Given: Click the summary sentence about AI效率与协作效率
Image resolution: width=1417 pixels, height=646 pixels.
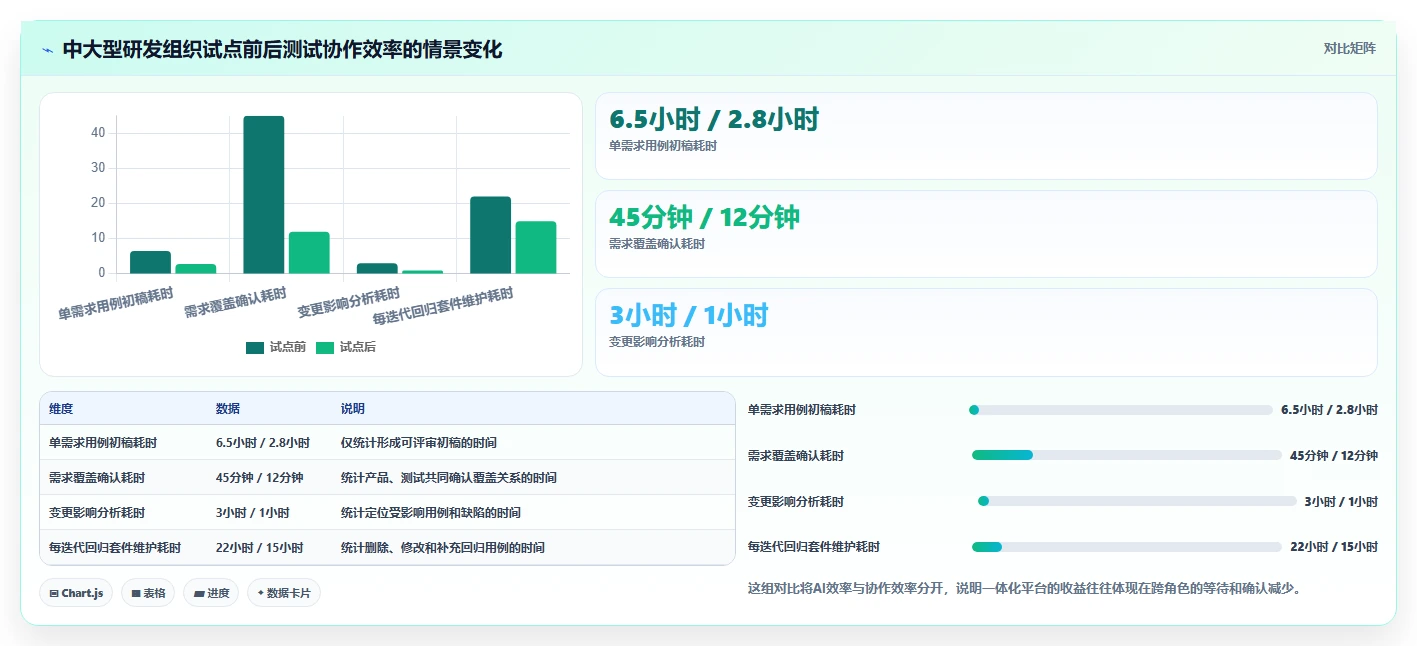Looking at the screenshot, I should (x=1025, y=588).
